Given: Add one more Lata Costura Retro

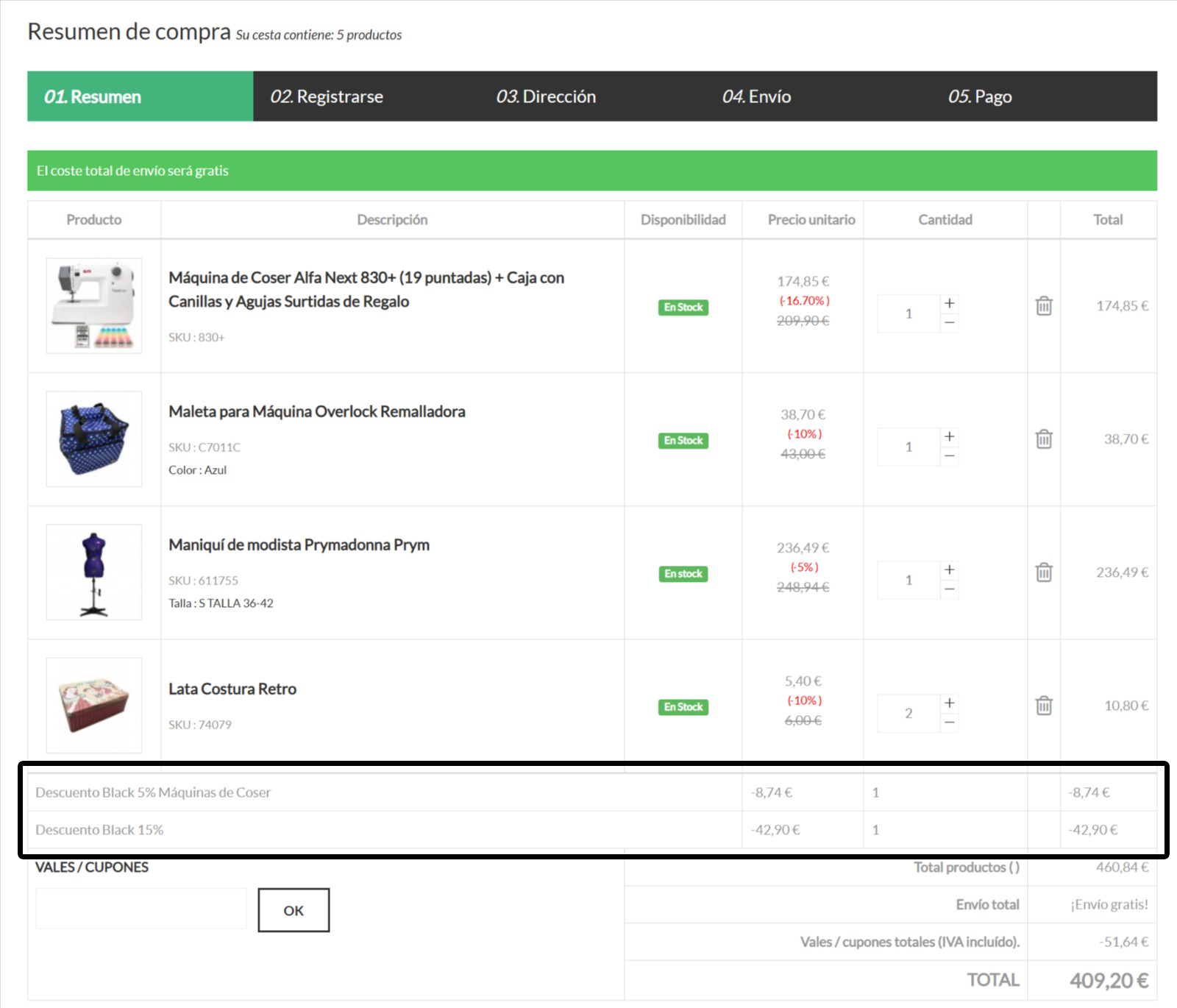Looking at the screenshot, I should click(x=950, y=703).
